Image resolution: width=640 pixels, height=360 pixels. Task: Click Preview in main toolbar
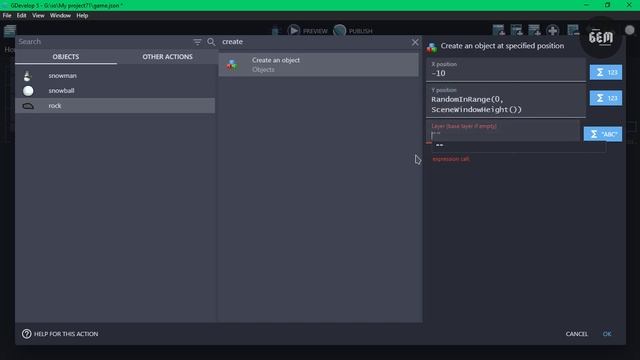307,31
